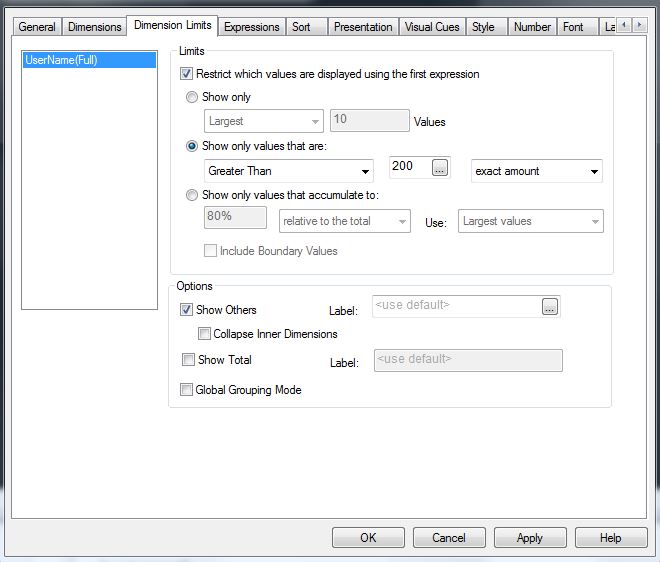The height and width of the screenshot is (562, 660).
Task: Go to the Presentation tab
Action: (x=363, y=27)
